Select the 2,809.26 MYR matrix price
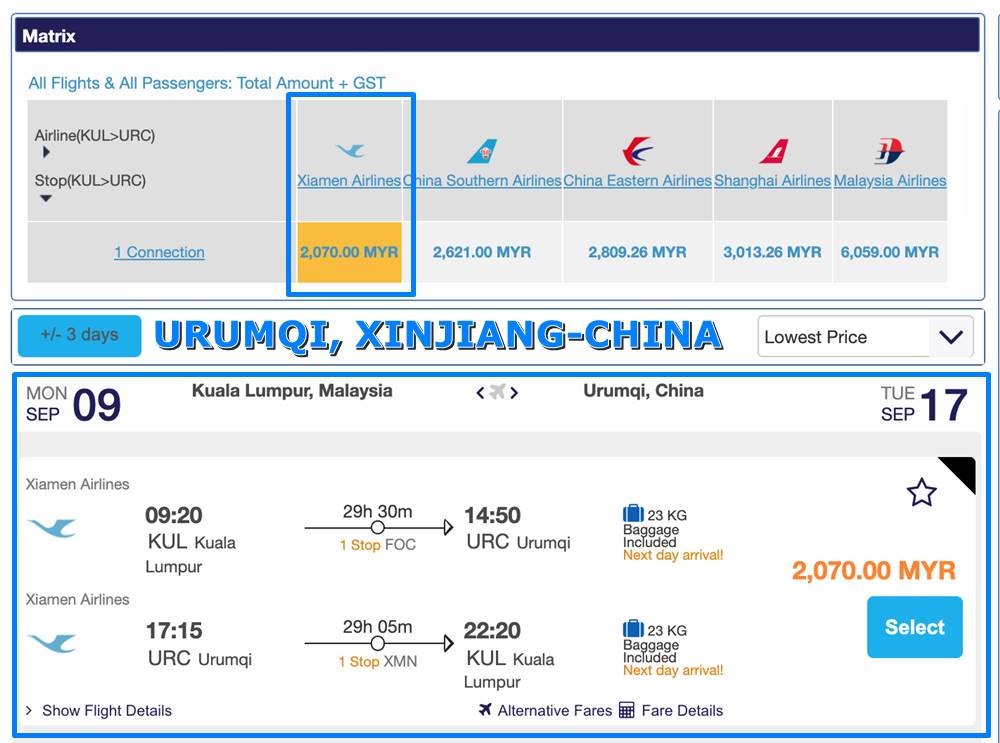Screen dimensions: 1000x743 click(637, 253)
